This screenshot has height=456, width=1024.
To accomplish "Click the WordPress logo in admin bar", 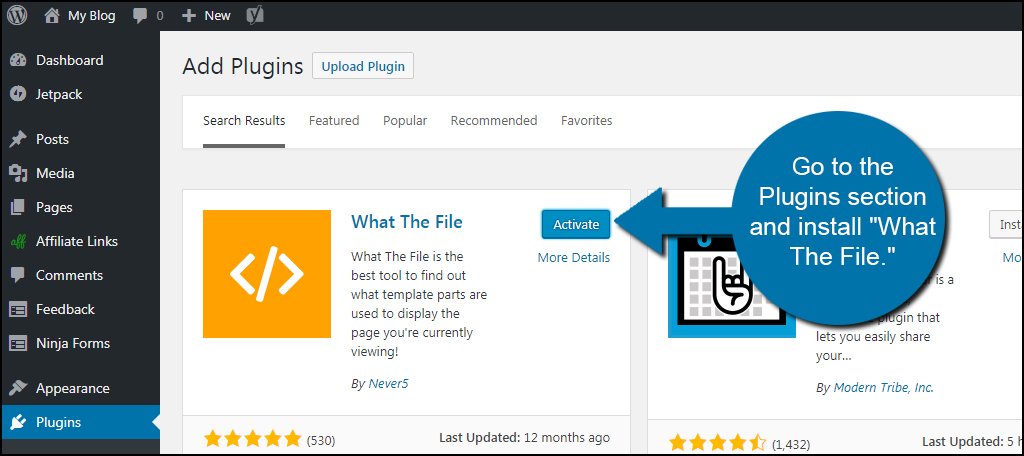I will point(17,16).
